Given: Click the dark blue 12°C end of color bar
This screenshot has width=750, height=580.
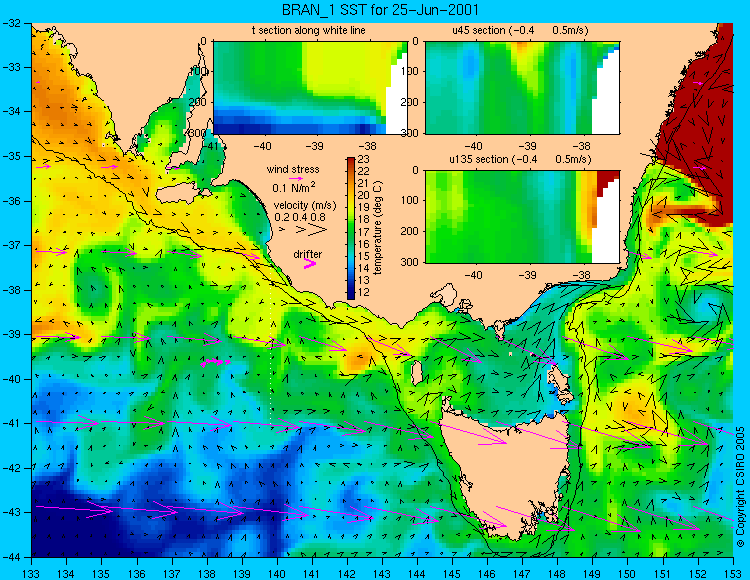Looking at the screenshot, I should pos(351,294).
